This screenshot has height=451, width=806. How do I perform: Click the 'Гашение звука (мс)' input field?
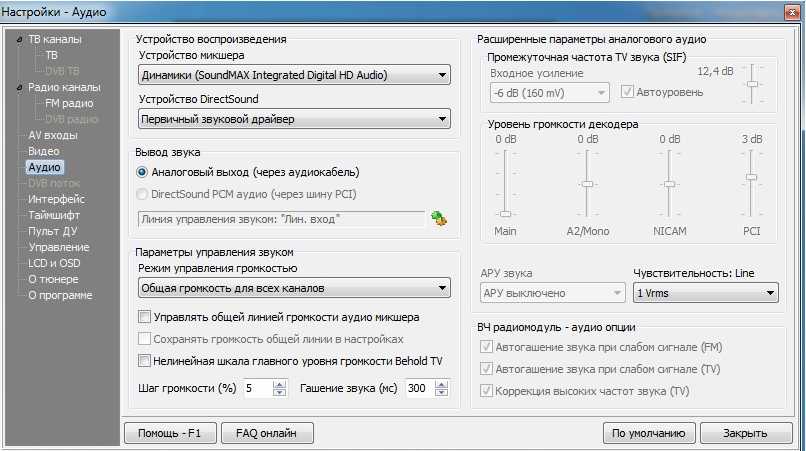click(416, 388)
